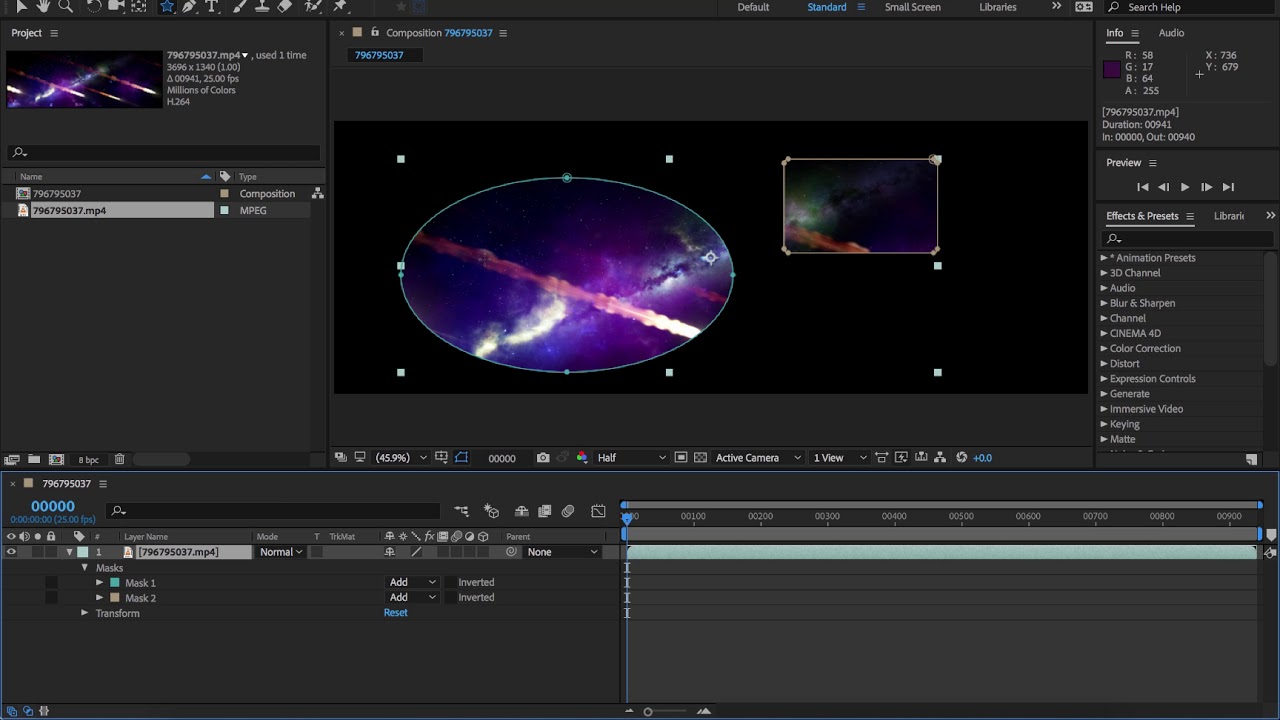
Task: Select the Hand tool
Action: [44, 7]
